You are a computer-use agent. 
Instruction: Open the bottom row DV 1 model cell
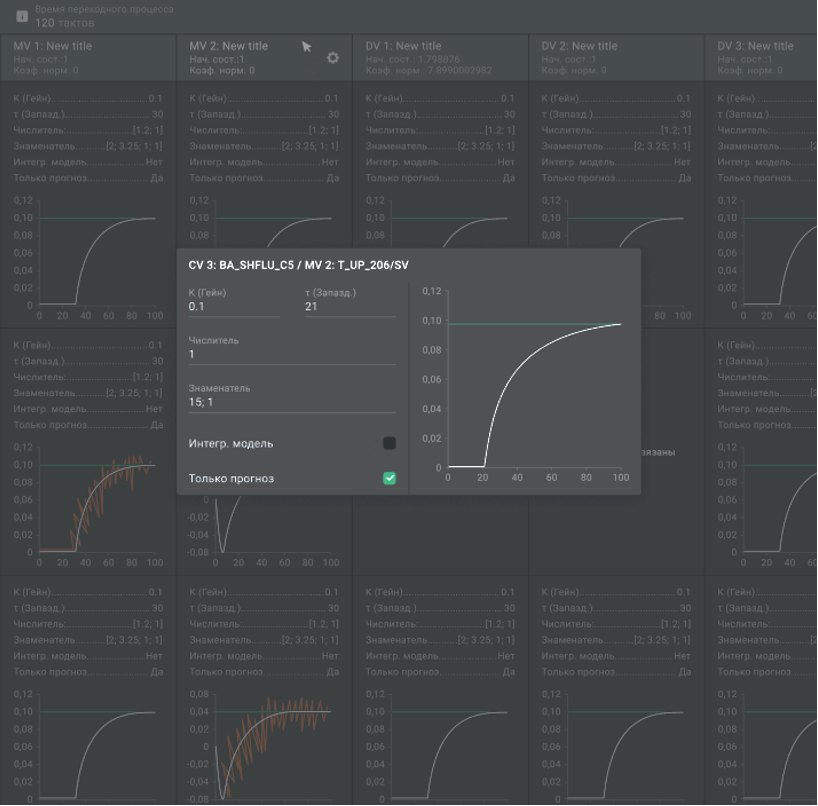pos(441,690)
